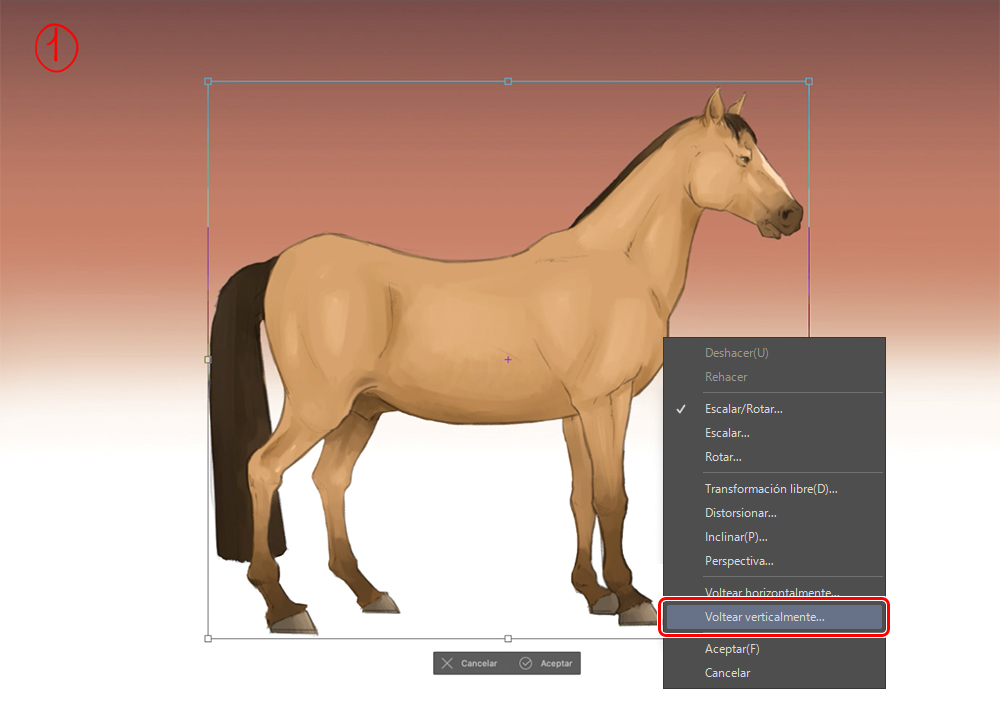Image resolution: width=1000 pixels, height=707 pixels.
Task: Click the top-right transform corner handle
Action: pos(809,81)
